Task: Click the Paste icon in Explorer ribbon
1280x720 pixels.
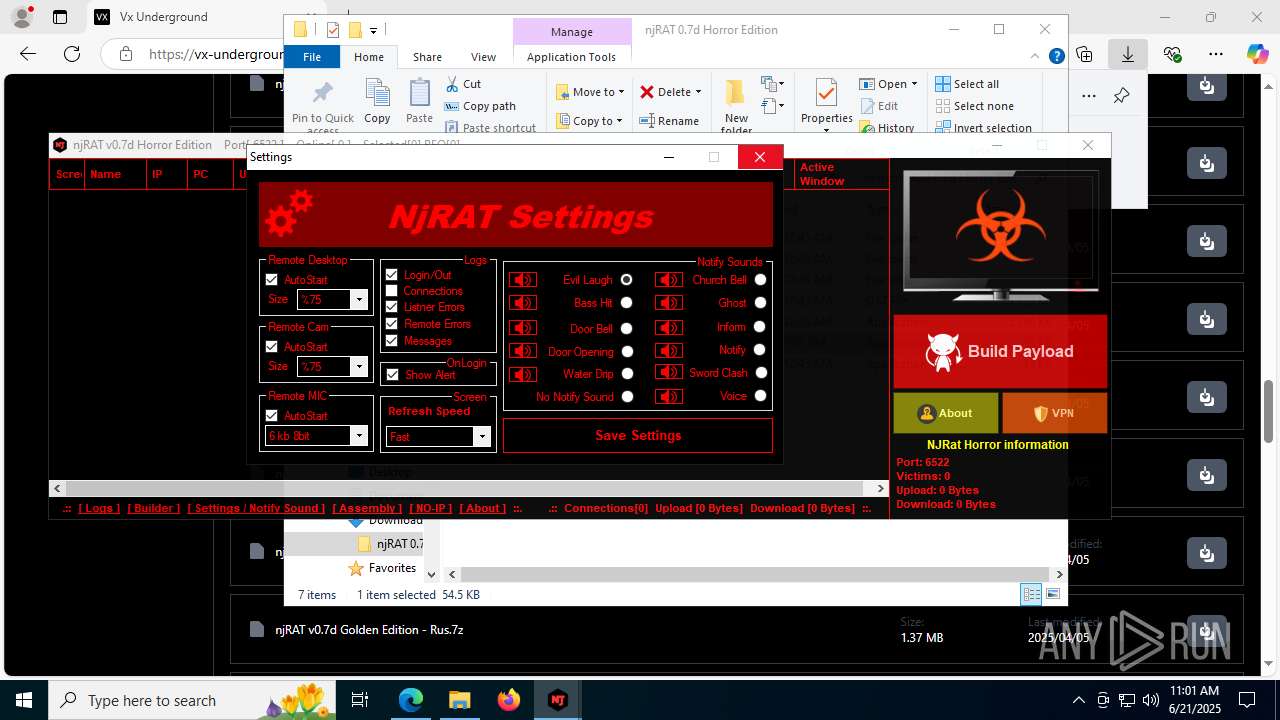Action: coord(419,101)
